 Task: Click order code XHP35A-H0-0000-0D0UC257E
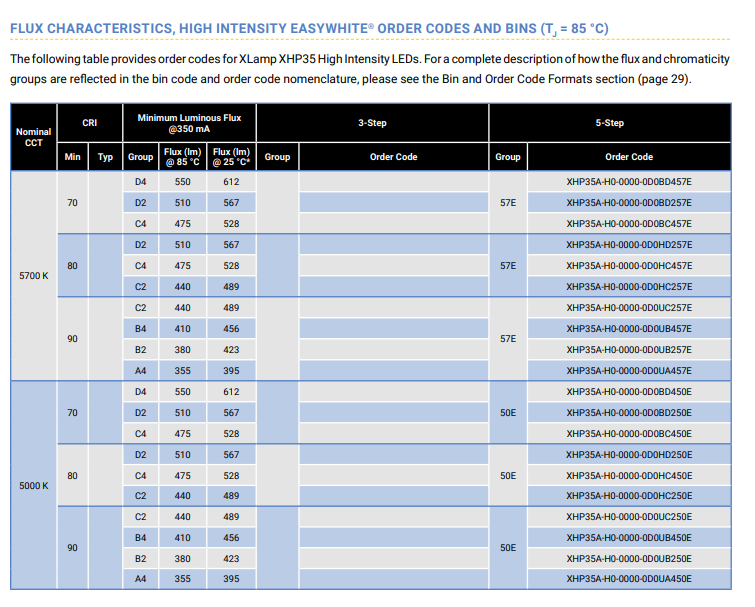[629, 308]
